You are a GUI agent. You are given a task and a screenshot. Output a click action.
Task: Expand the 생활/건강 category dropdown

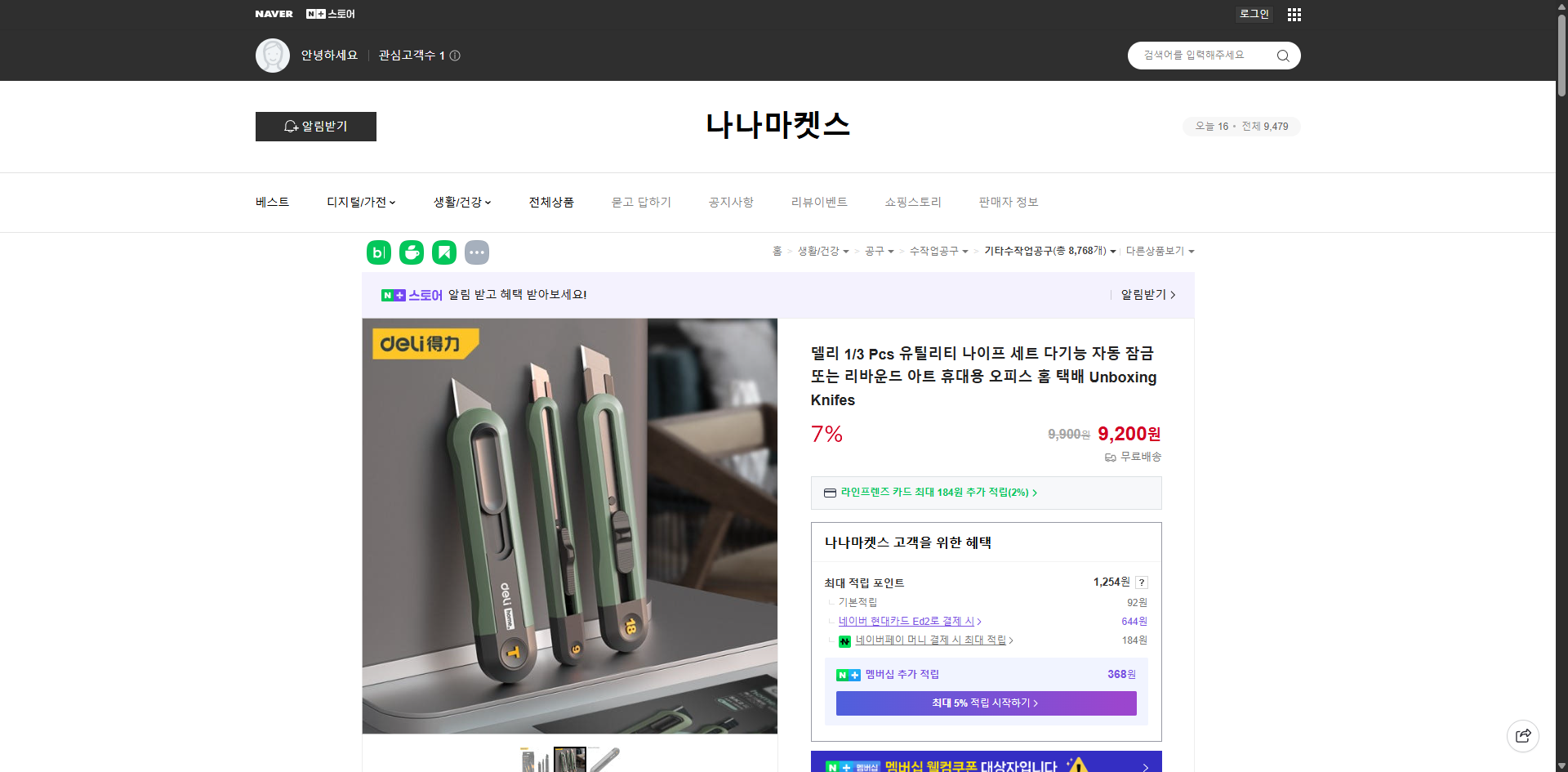[461, 202]
